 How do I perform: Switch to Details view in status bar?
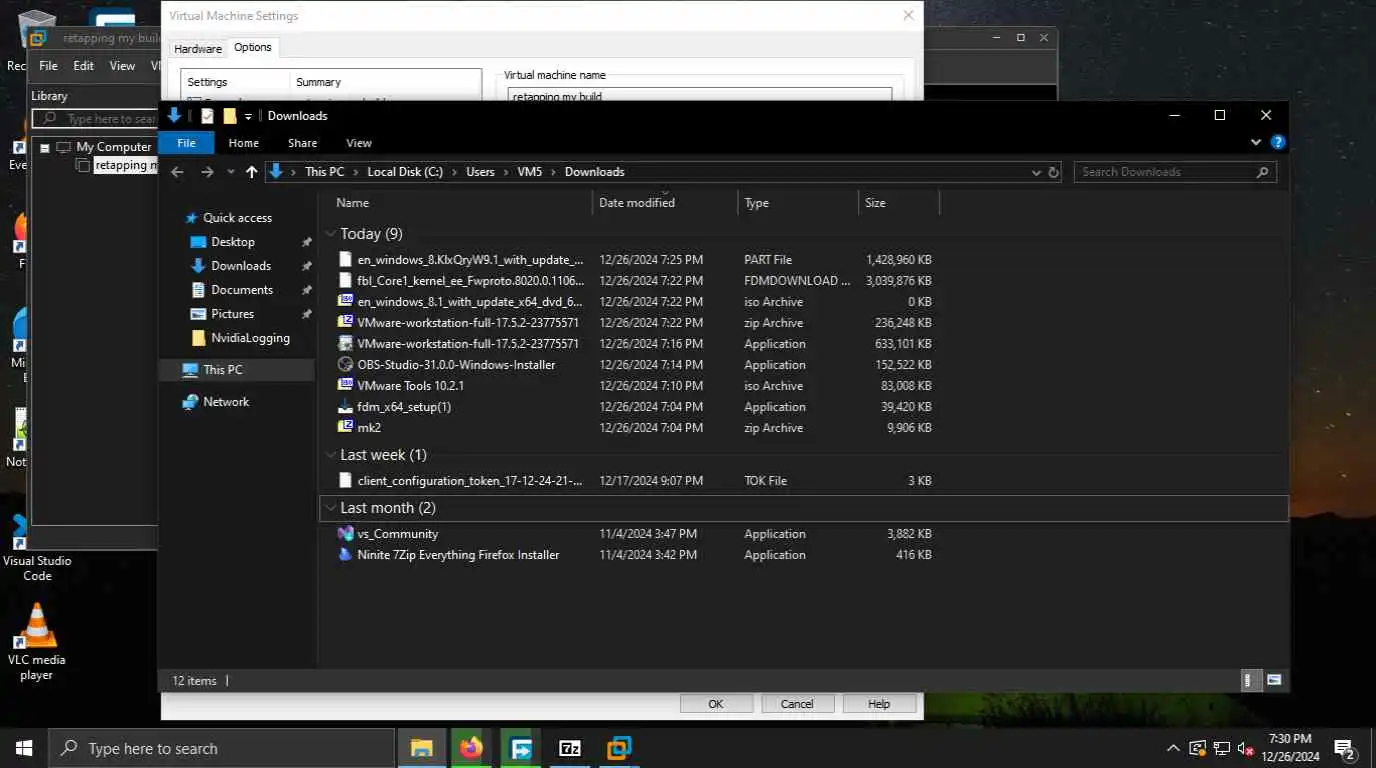1248,681
